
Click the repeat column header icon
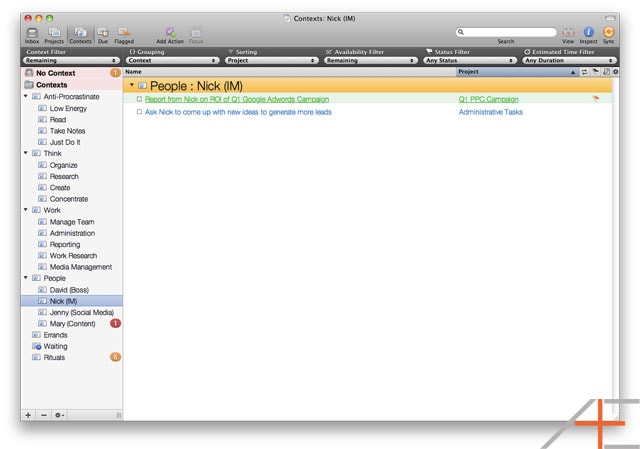(x=584, y=72)
